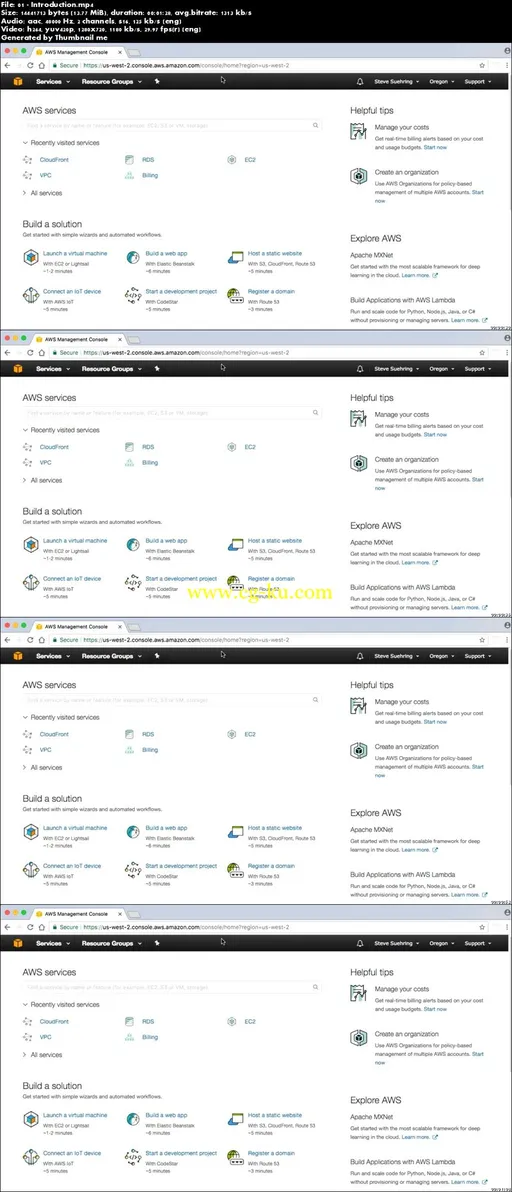Open the Support menu in the bottom frame
The height and width of the screenshot is (1192, 512).
point(477,943)
